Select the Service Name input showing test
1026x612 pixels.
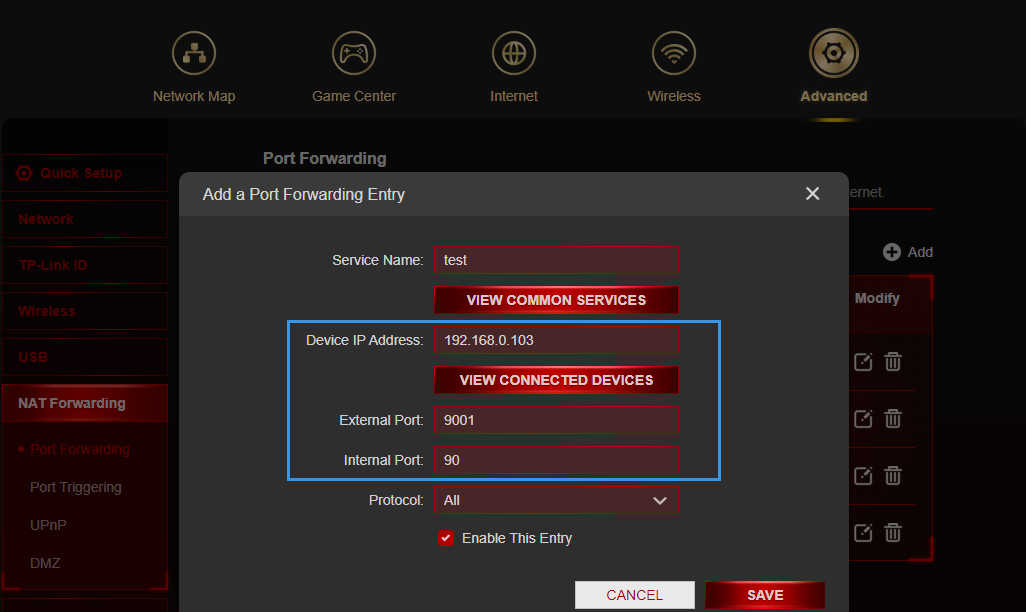point(556,259)
